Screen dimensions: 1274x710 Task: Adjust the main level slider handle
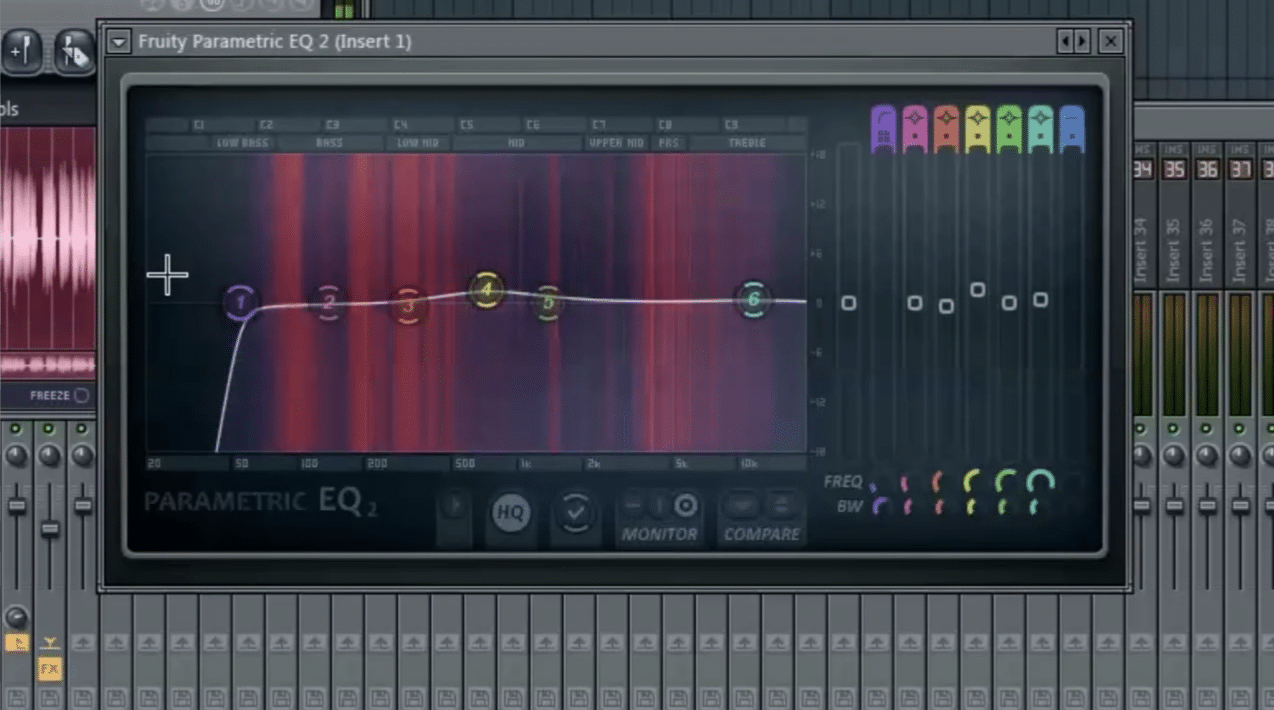click(849, 302)
